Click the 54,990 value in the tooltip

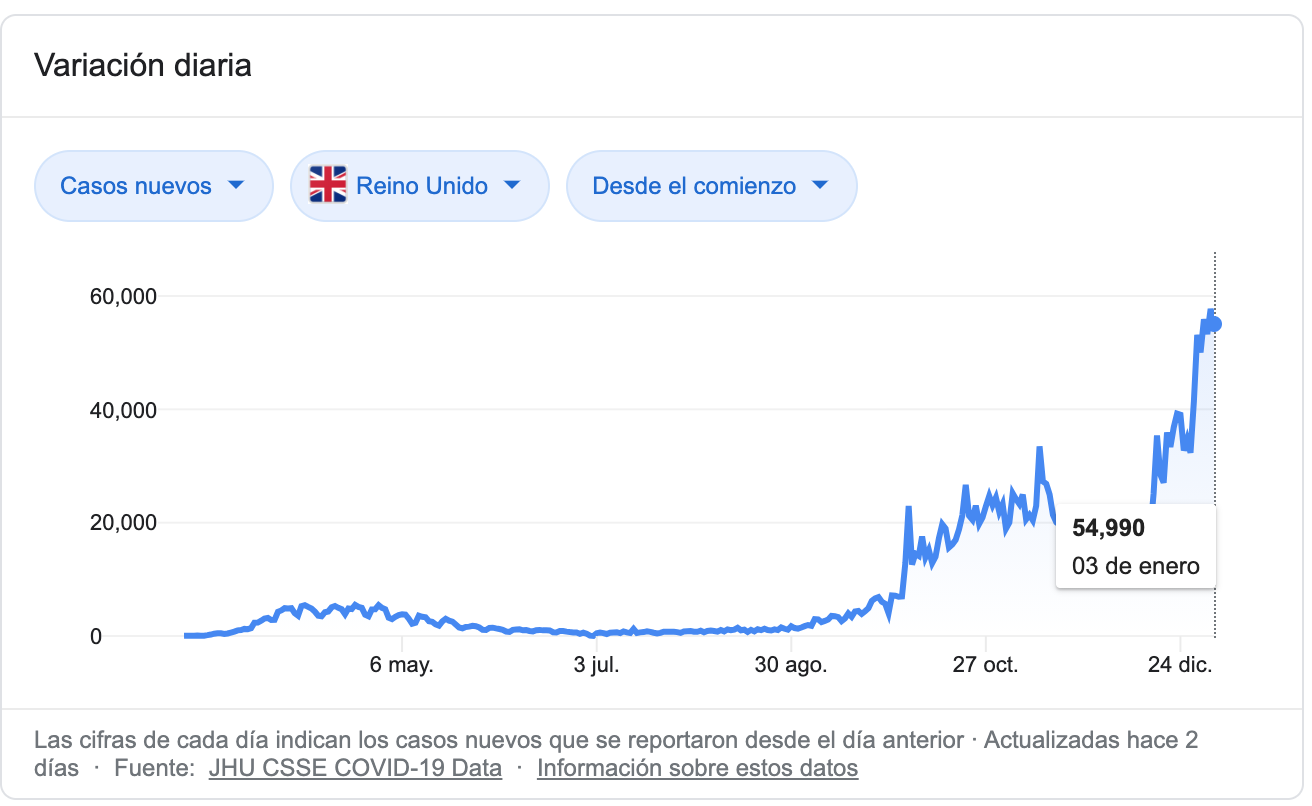point(1108,528)
